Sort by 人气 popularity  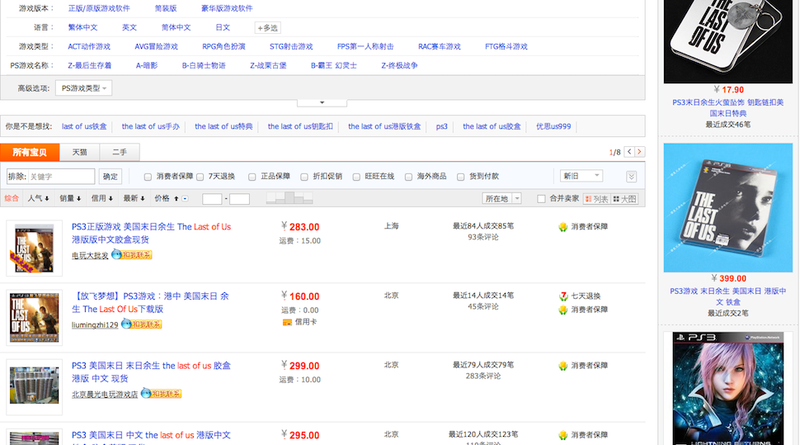[x=38, y=198]
